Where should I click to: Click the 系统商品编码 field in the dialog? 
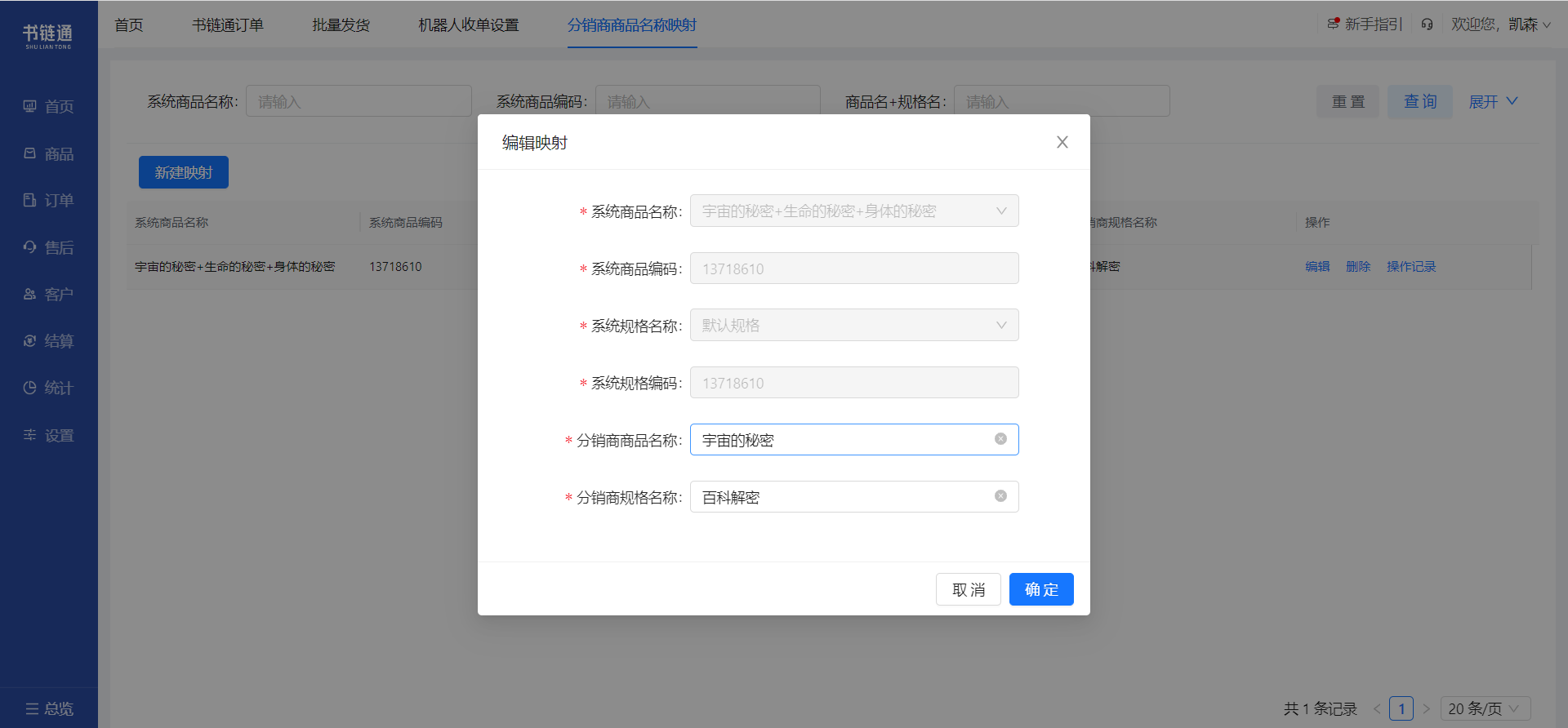[x=854, y=268]
